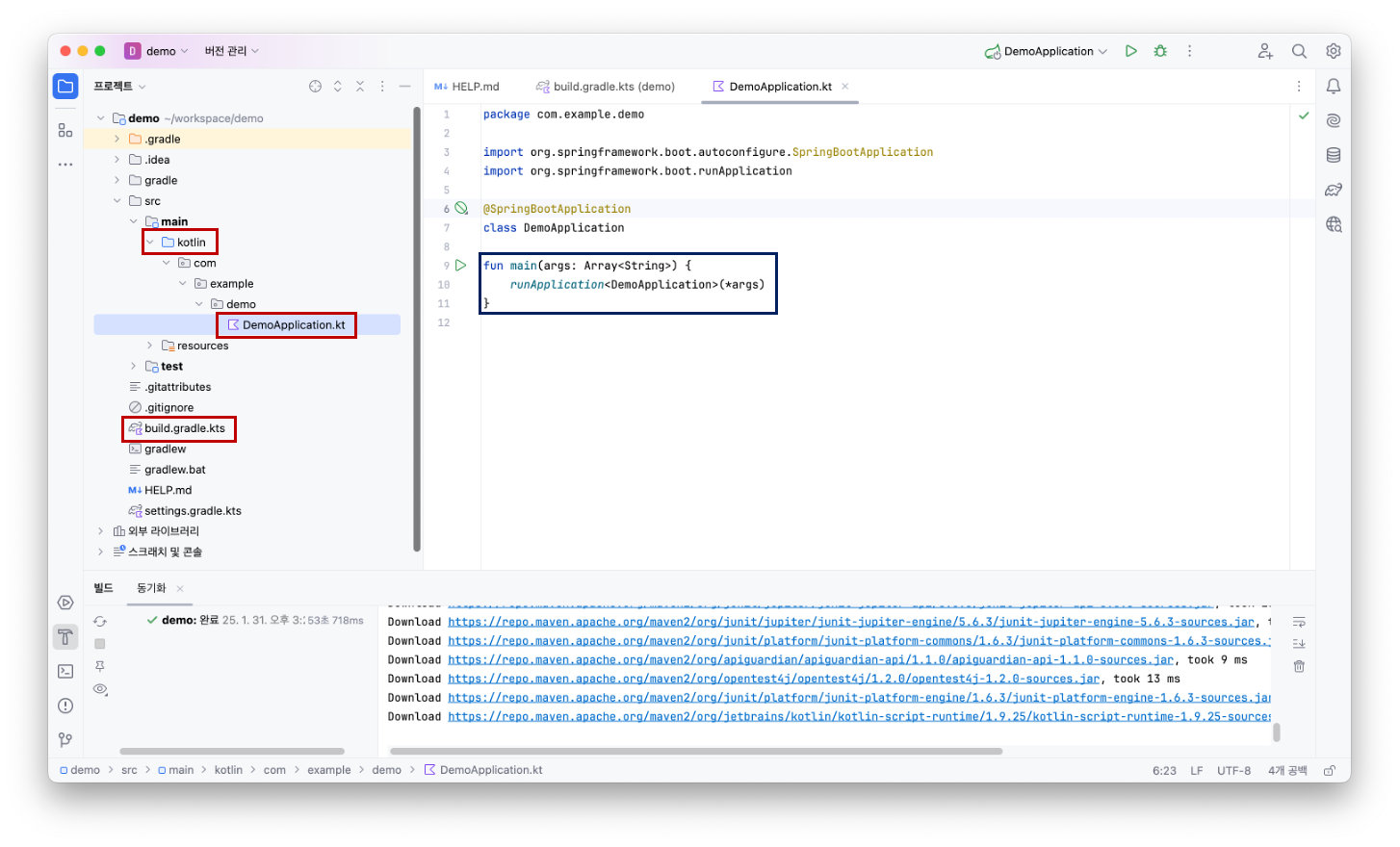Screen dimensions: 1400x847
Task: Toggle the build view eye options
Action: [100, 689]
